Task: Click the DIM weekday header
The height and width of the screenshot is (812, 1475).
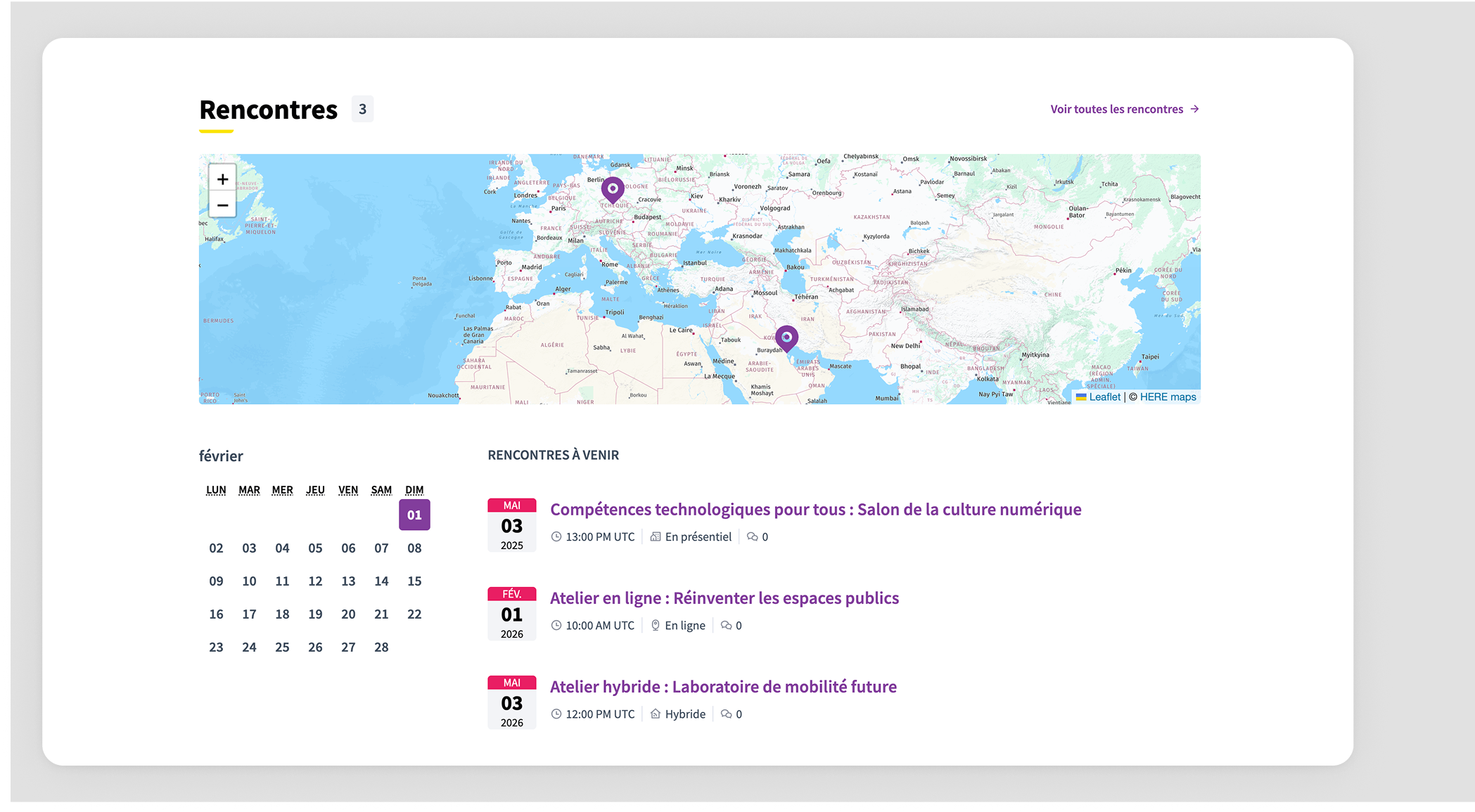Action: 414,490
